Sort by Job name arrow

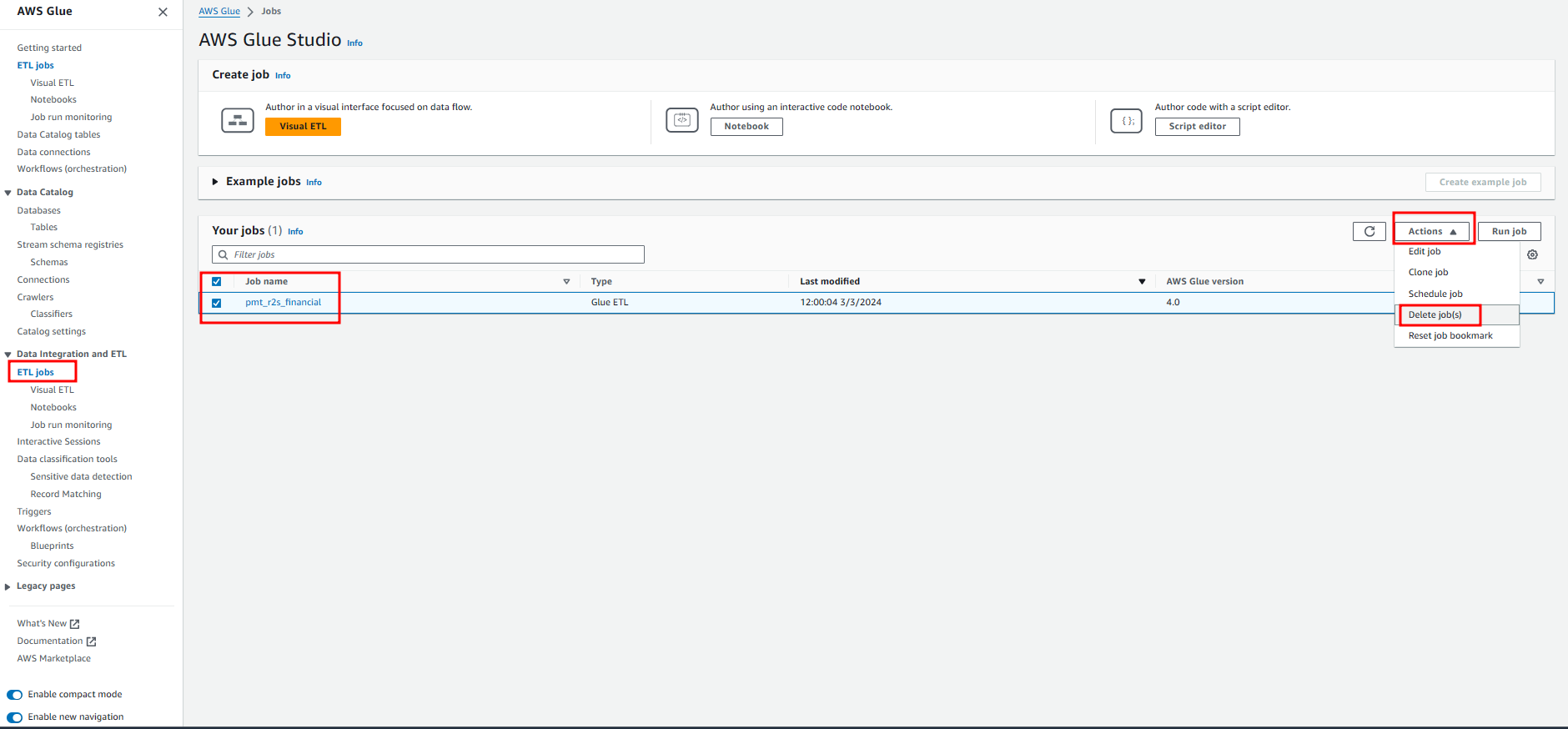pyautogui.click(x=566, y=282)
